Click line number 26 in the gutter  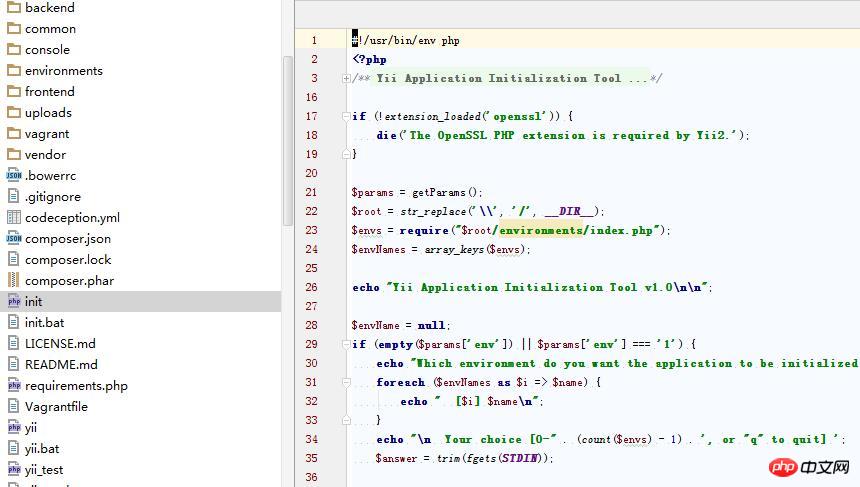pyautogui.click(x=312, y=287)
